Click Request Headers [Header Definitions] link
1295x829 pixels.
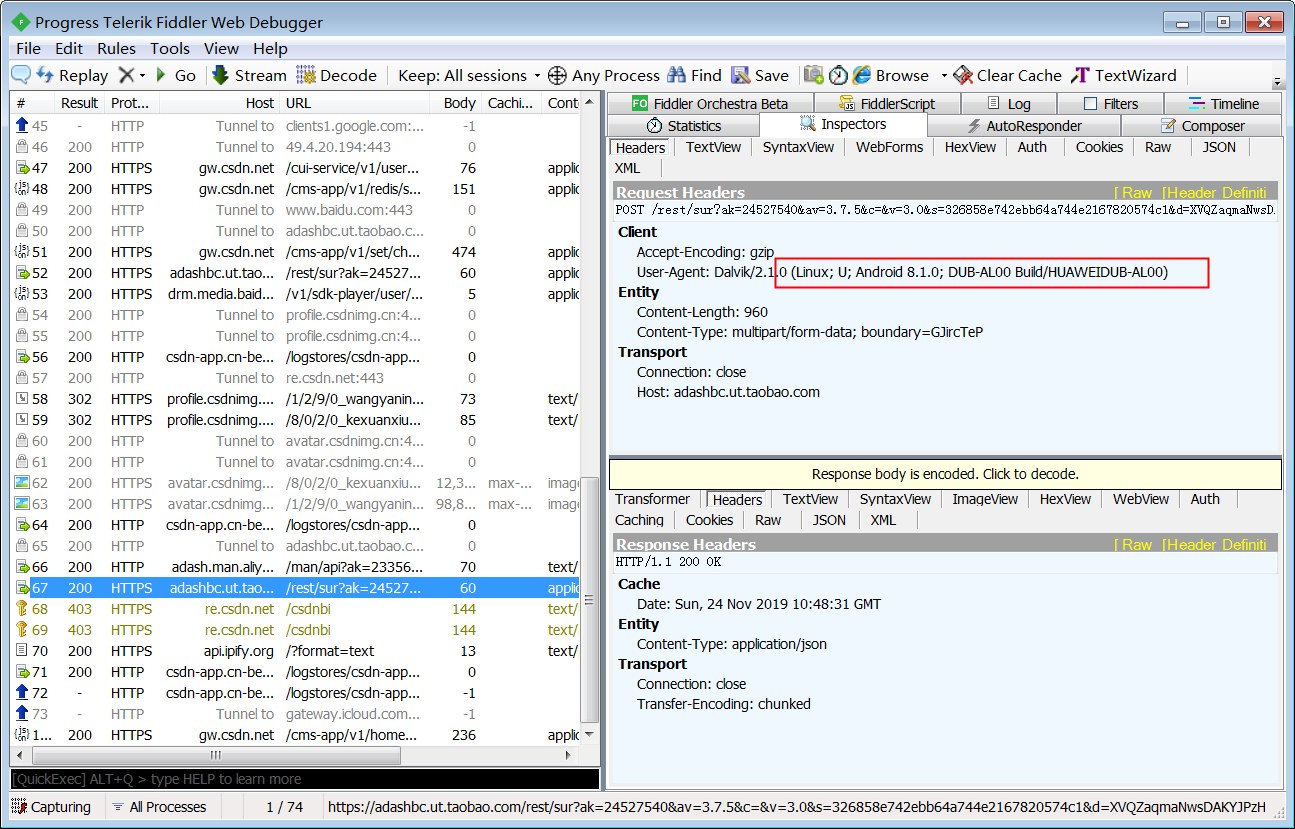(x=1214, y=192)
